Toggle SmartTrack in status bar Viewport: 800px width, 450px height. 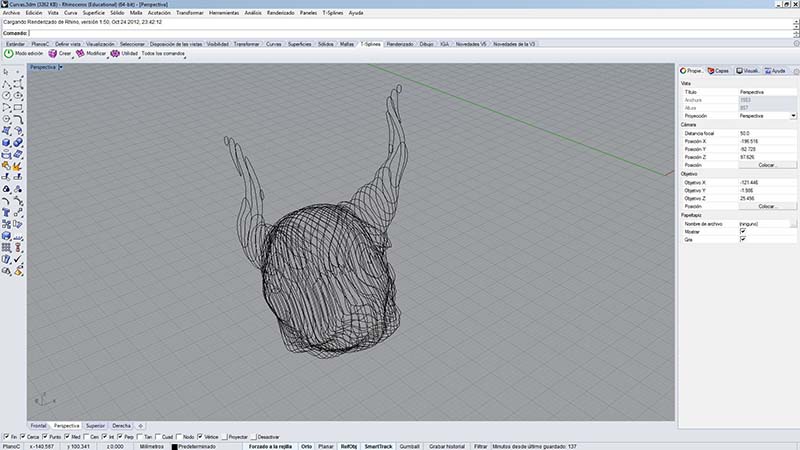point(378,446)
